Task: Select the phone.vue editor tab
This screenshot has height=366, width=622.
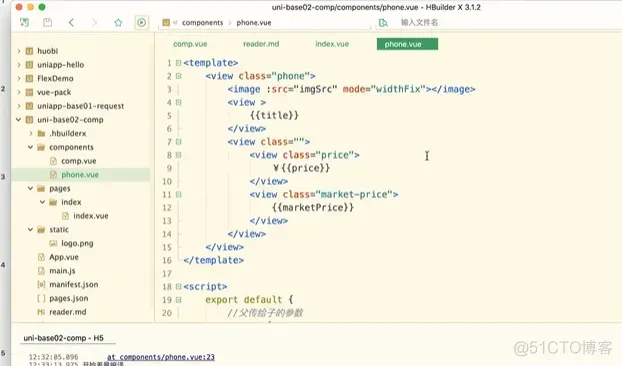Action: [x=407, y=44]
